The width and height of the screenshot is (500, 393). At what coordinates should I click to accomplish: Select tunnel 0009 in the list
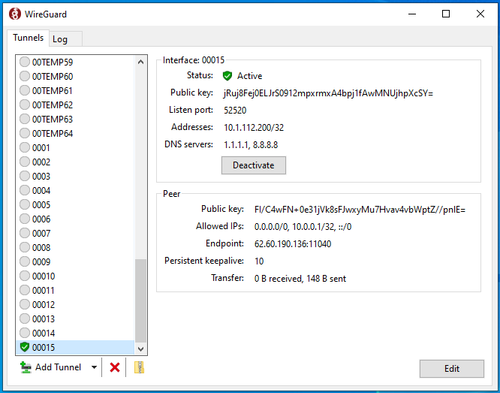pyautogui.click(x=75, y=262)
